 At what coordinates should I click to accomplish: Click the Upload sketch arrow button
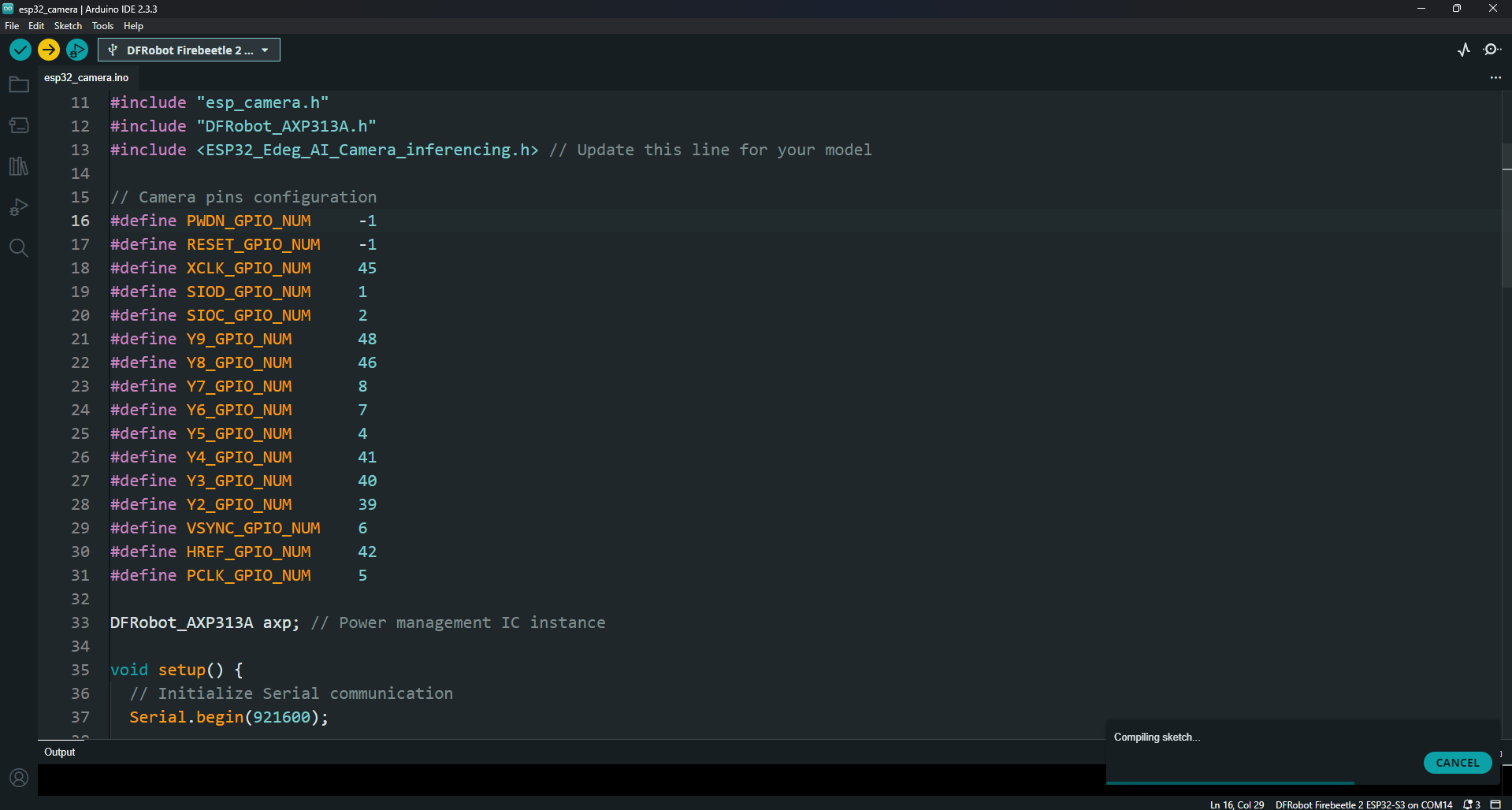[49, 50]
